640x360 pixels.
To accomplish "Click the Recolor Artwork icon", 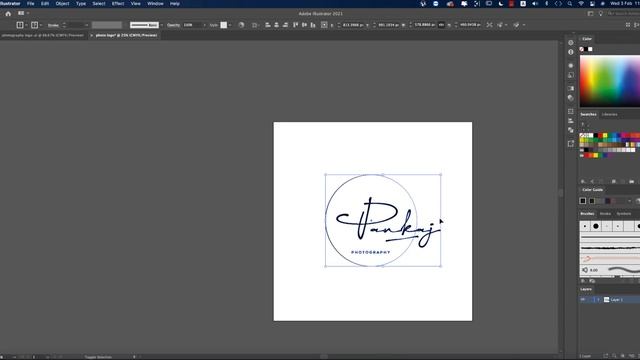I will 241,25.
